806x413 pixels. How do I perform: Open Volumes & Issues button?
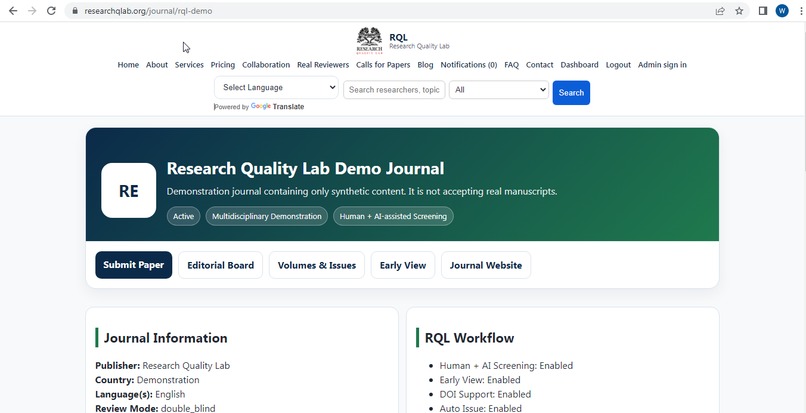[317, 265]
